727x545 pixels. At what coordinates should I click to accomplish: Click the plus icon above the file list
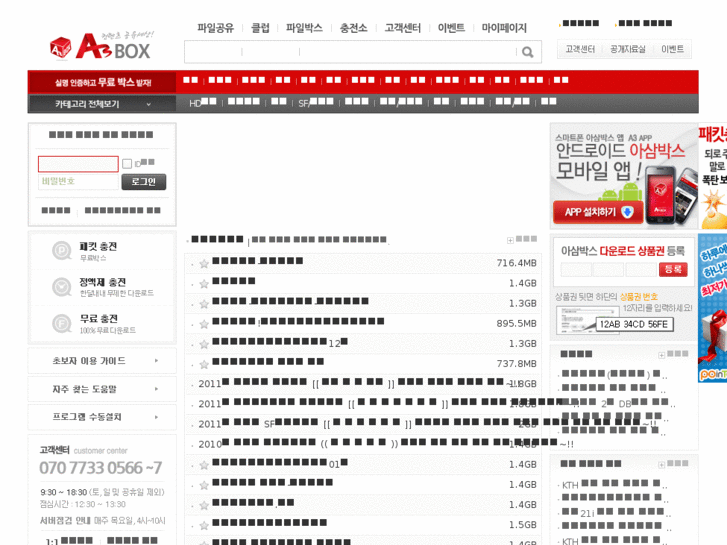(510, 240)
